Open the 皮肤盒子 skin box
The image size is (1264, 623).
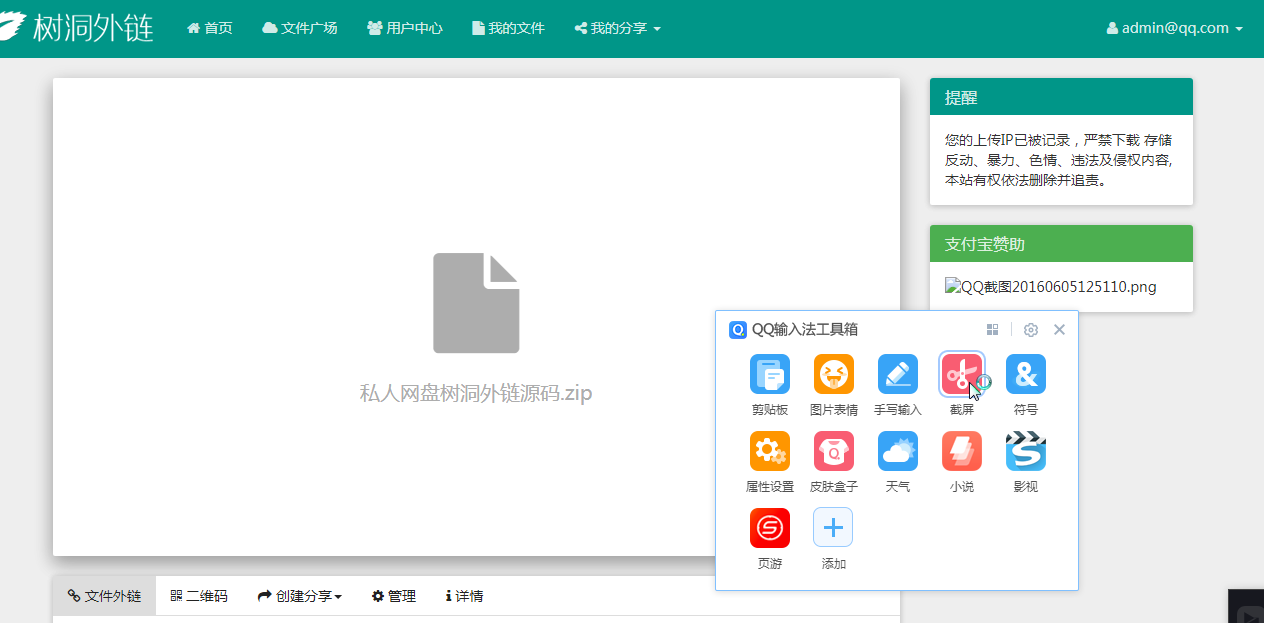click(833, 451)
